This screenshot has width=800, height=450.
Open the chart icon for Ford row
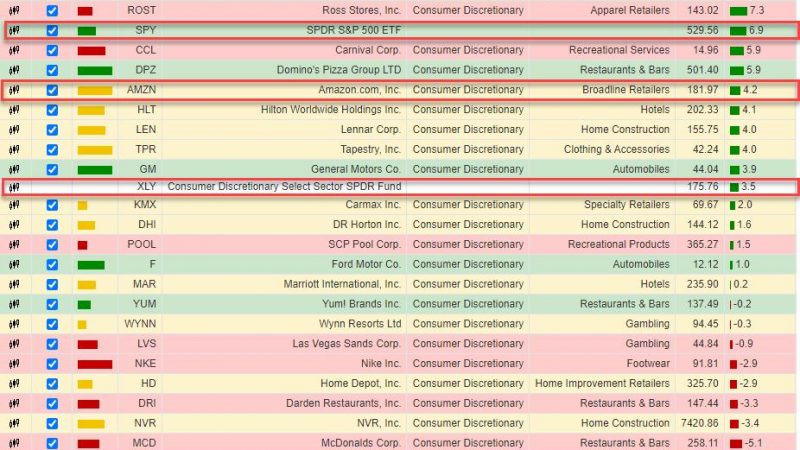click(14, 265)
